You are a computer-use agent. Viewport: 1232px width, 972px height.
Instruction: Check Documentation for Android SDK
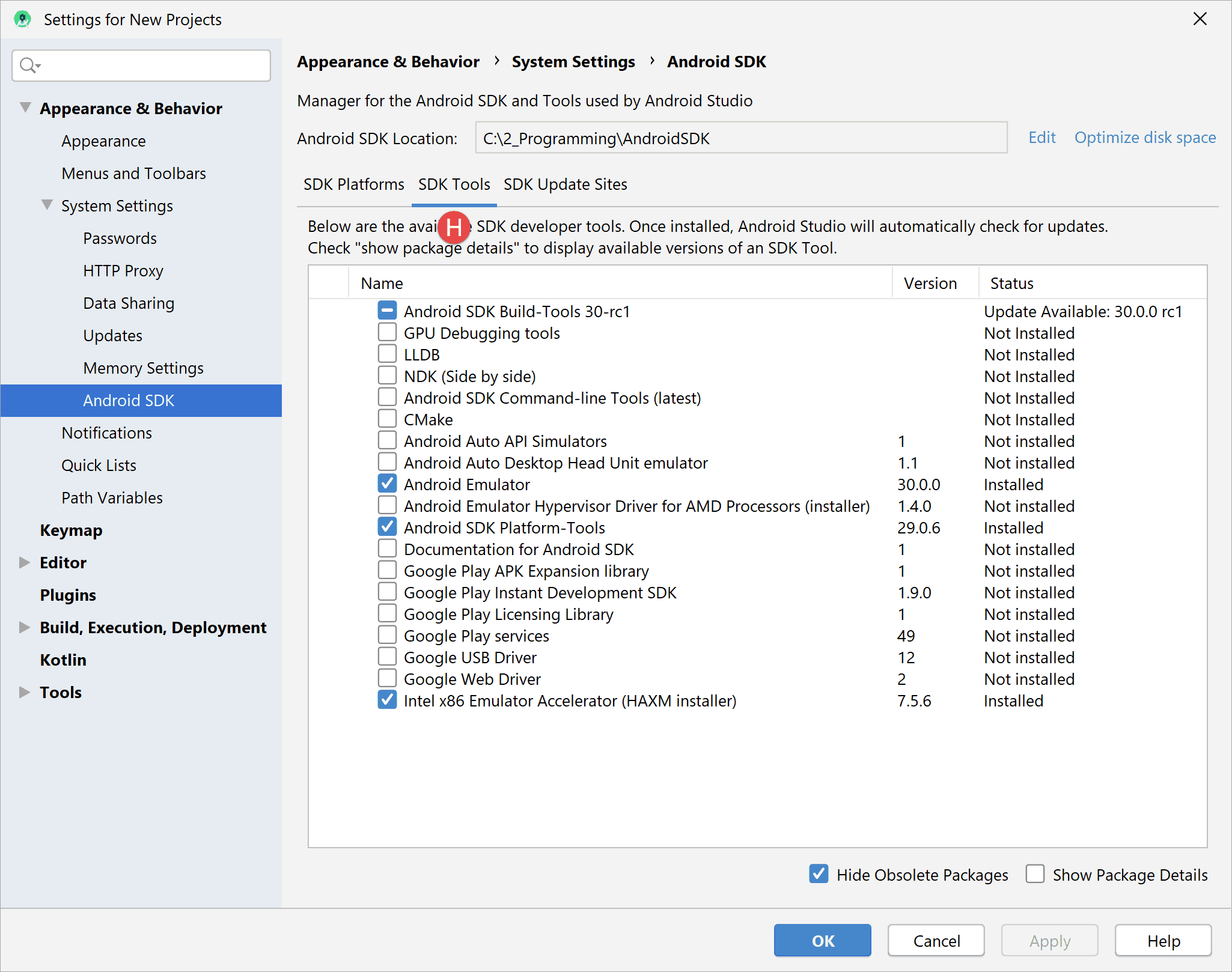pos(387,548)
